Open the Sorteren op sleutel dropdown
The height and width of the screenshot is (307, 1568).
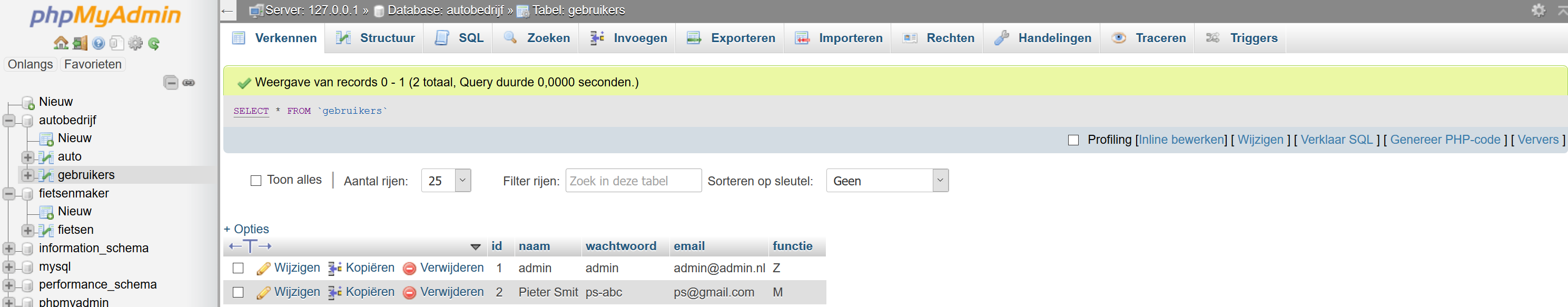[x=887, y=180]
